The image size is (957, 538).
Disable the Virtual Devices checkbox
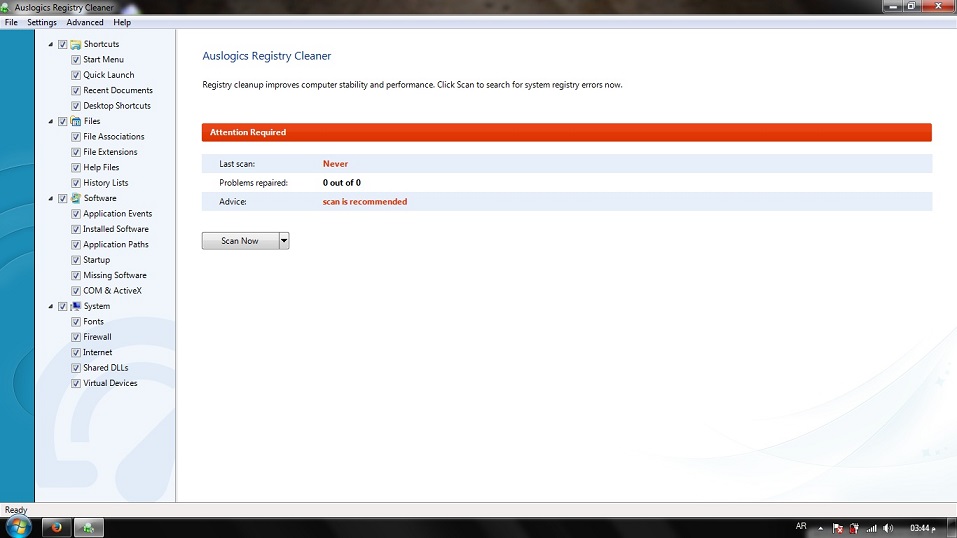point(76,384)
